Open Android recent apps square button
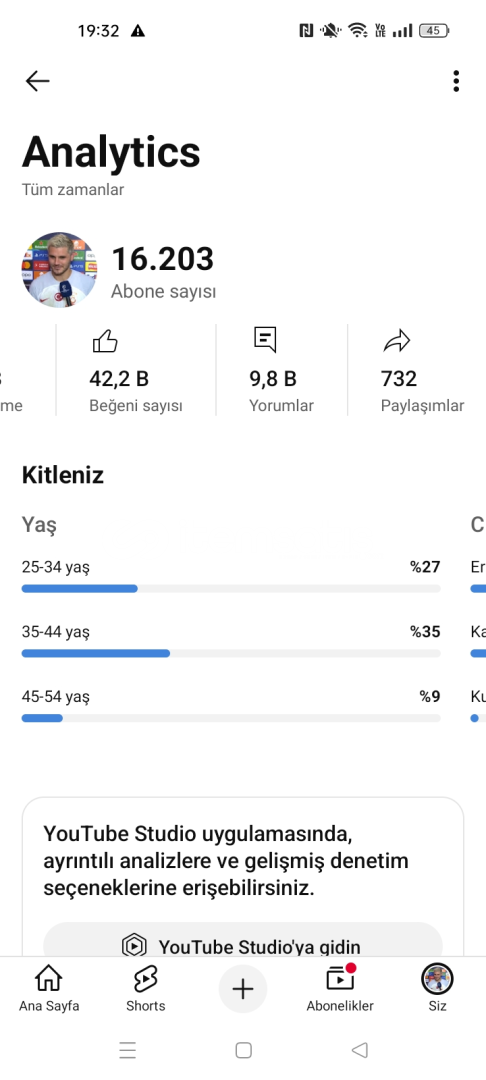Viewport: 486px width, 1080px height. point(243,1050)
